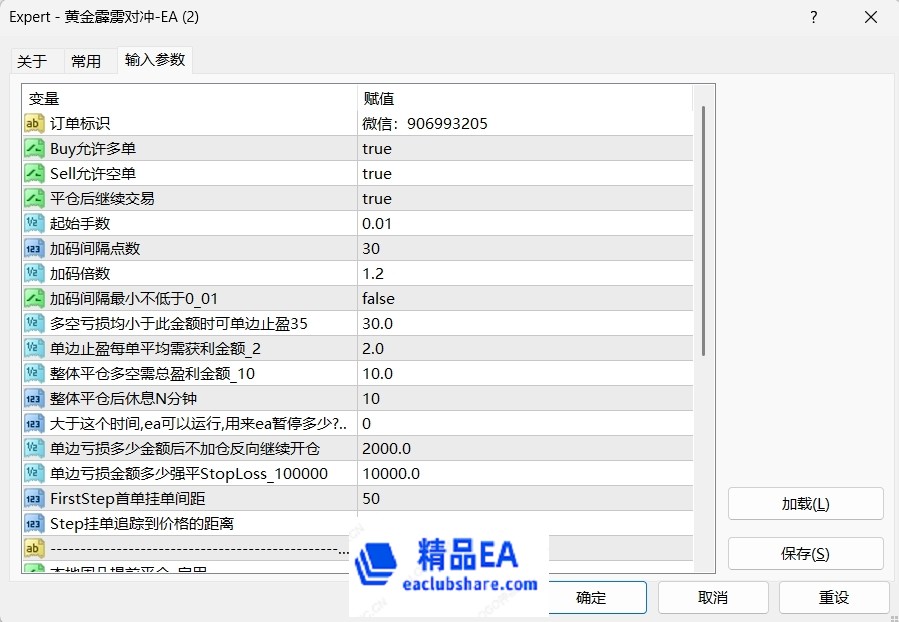
Task: Click the help question mark in title bar
Action: pyautogui.click(x=813, y=18)
